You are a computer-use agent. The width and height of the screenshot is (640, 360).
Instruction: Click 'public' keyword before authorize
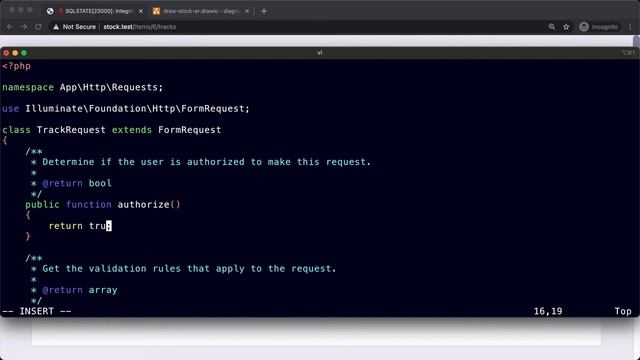tap(42, 204)
